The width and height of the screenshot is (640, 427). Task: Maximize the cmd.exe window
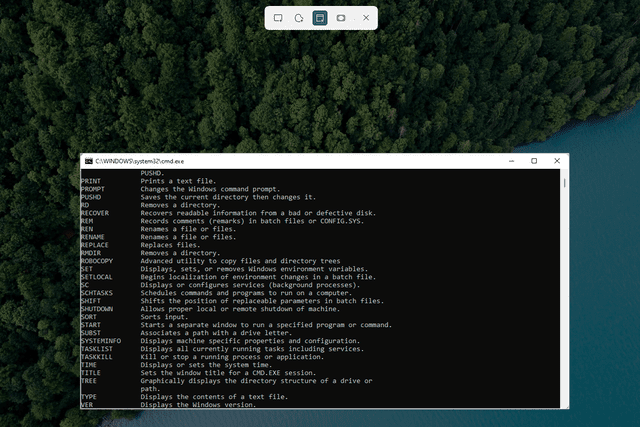tap(534, 161)
